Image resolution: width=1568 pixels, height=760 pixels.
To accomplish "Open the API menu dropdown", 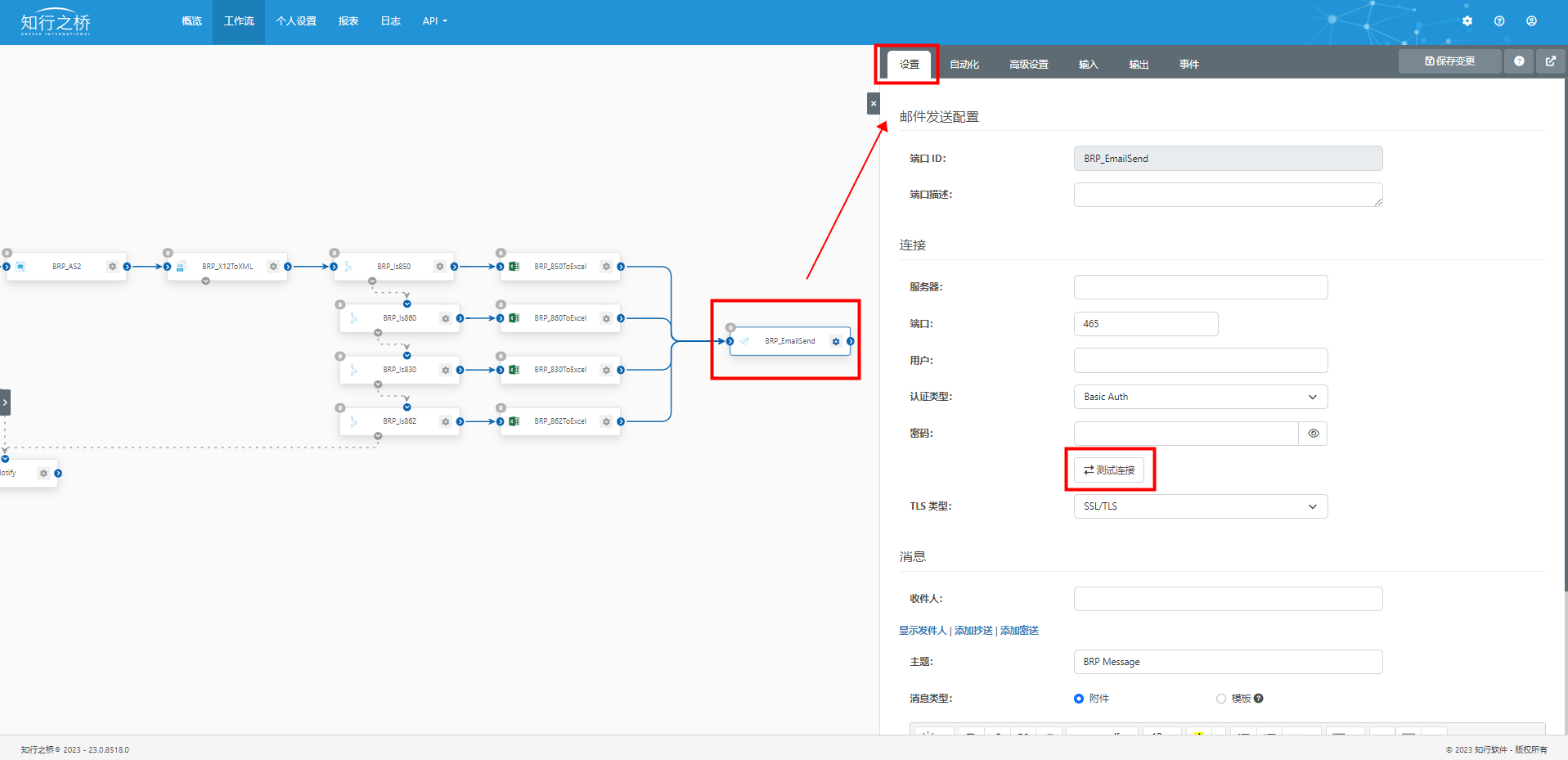I will [x=434, y=21].
